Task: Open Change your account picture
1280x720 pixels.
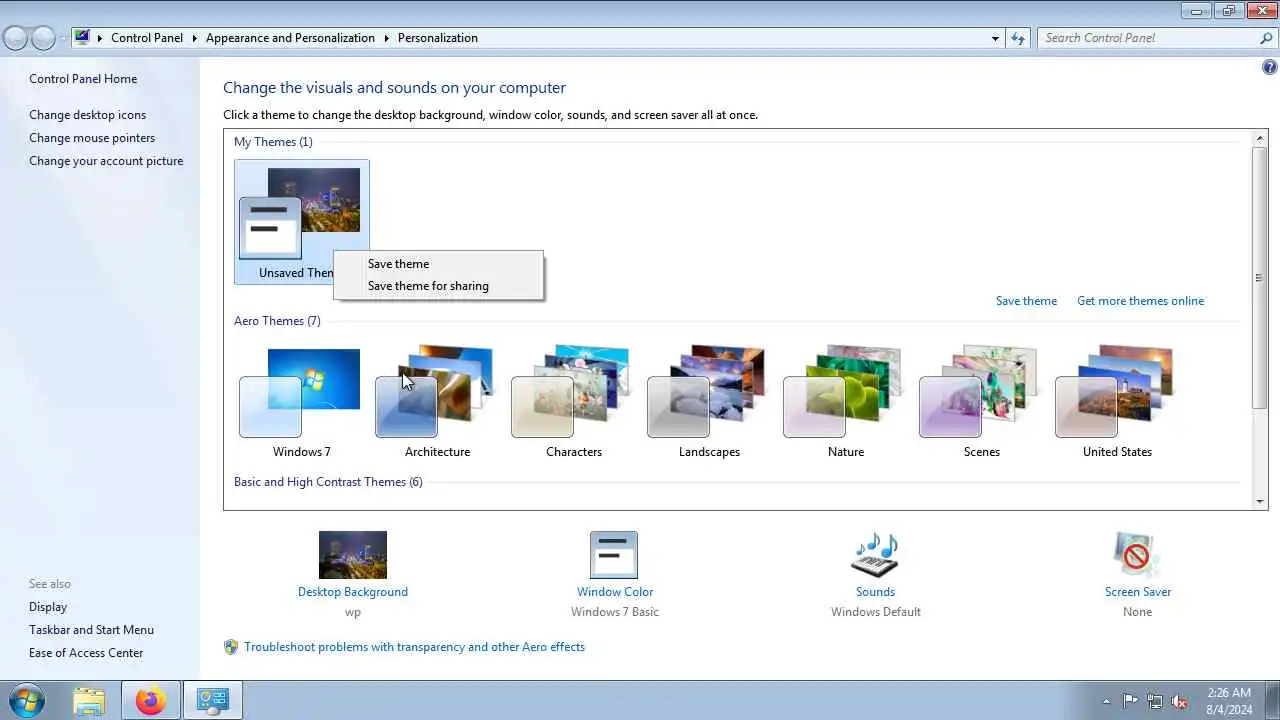Action: [x=106, y=161]
